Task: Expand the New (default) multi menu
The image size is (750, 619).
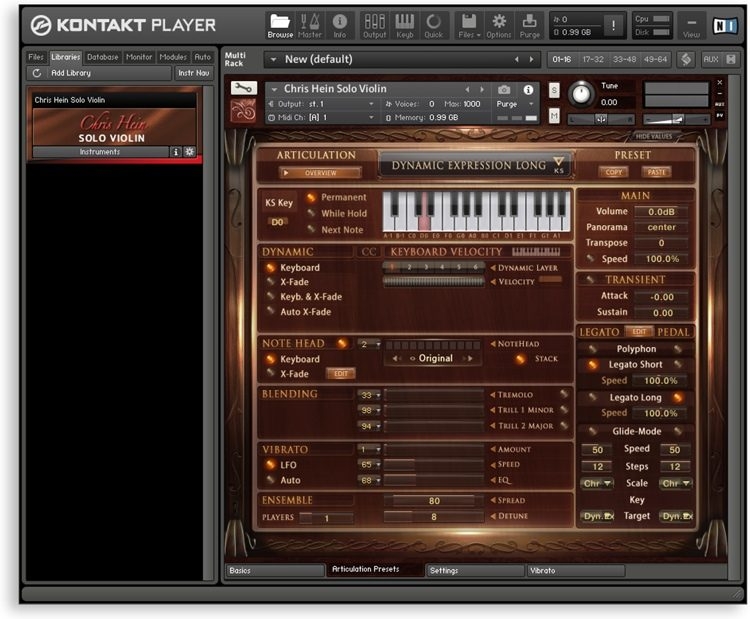Action: pos(274,60)
